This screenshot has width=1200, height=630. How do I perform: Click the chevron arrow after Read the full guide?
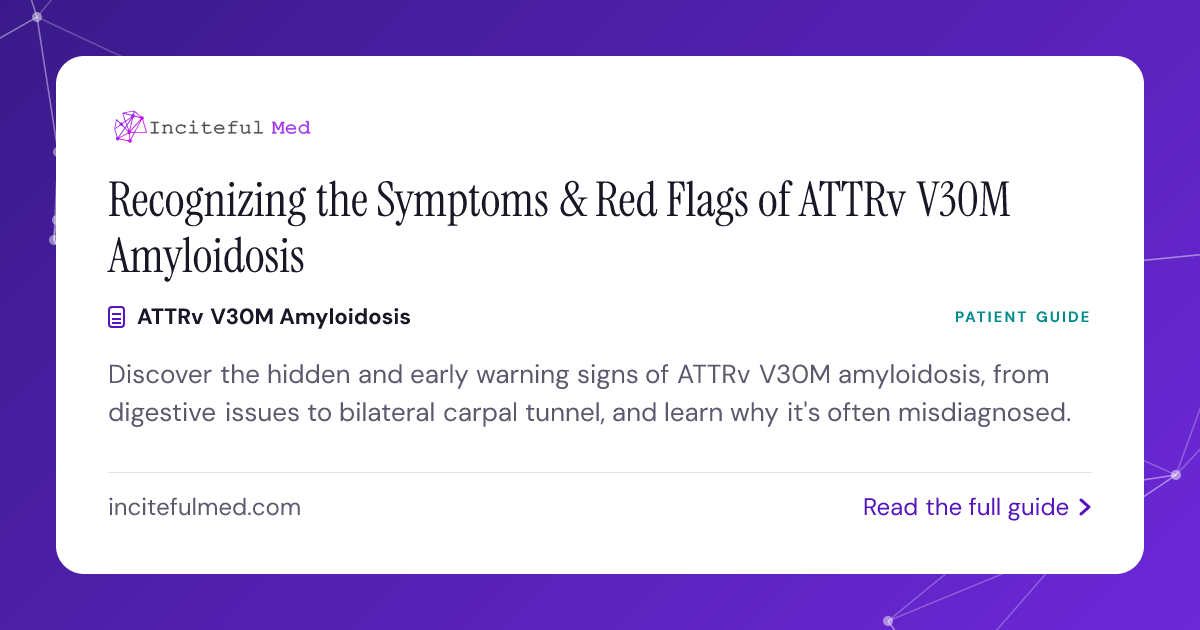(1085, 508)
